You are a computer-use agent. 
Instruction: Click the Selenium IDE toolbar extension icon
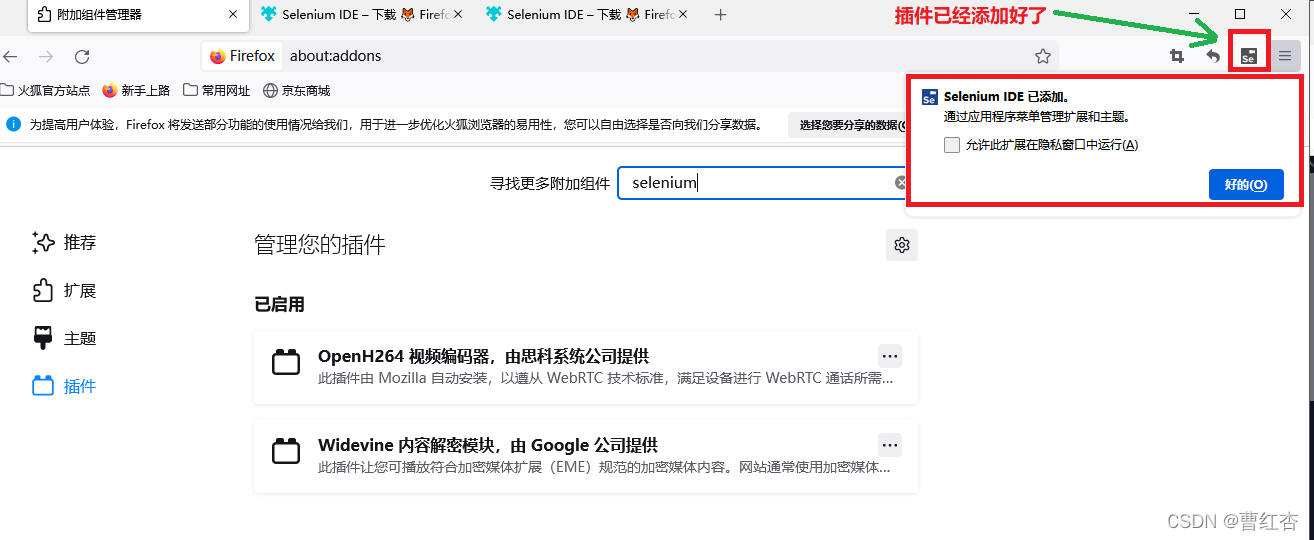tap(1248, 56)
